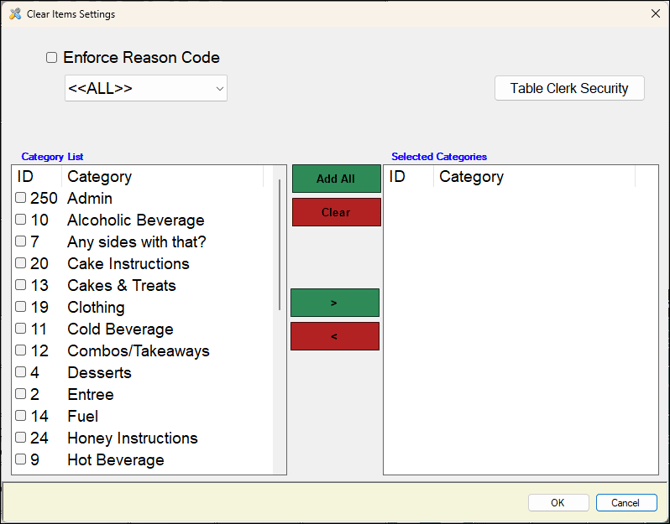Click the Clear Items Settings title bar icon
The height and width of the screenshot is (524, 670).
(14, 14)
